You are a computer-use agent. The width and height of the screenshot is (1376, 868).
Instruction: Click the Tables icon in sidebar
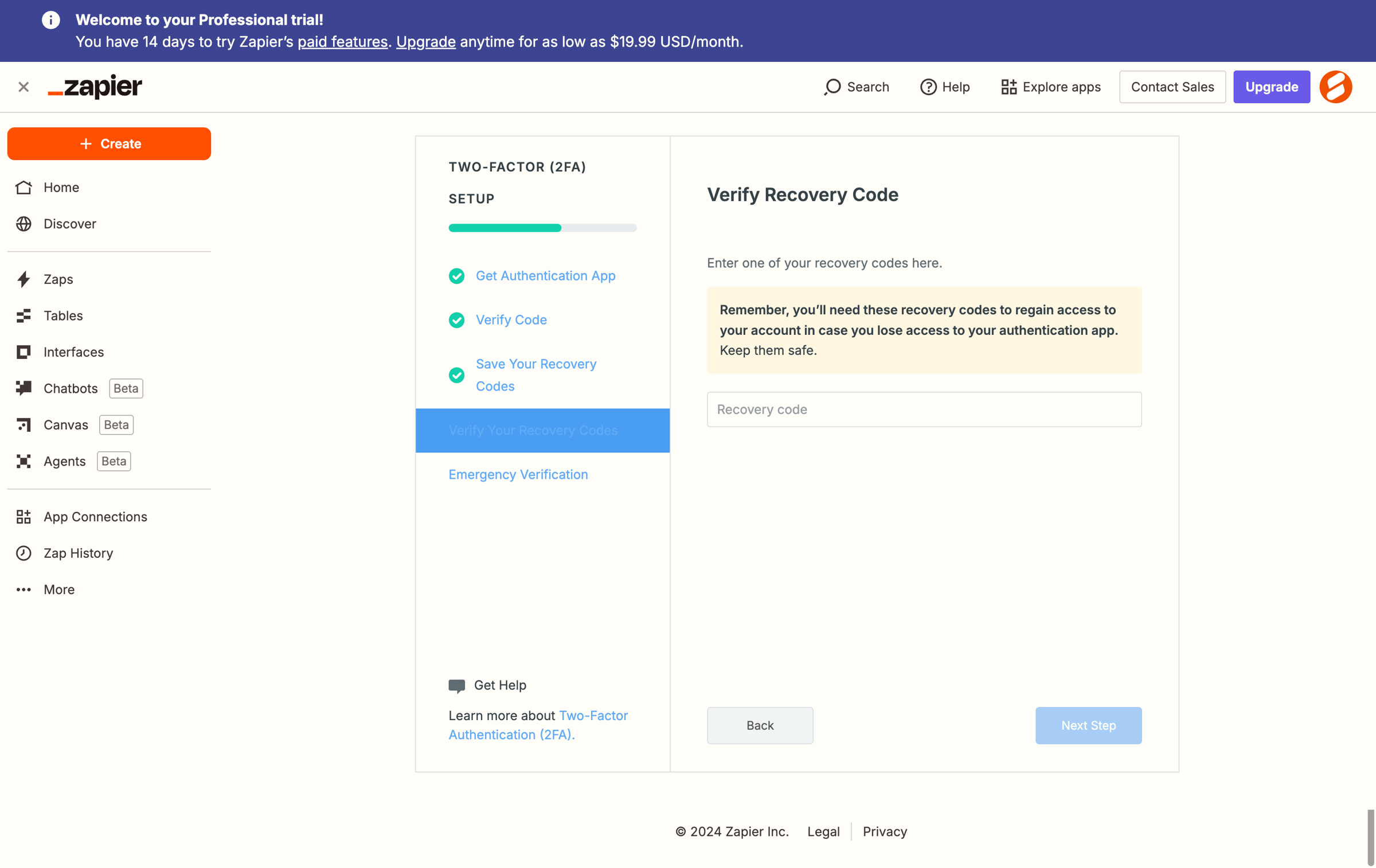pyautogui.click(x=24, y=315)
